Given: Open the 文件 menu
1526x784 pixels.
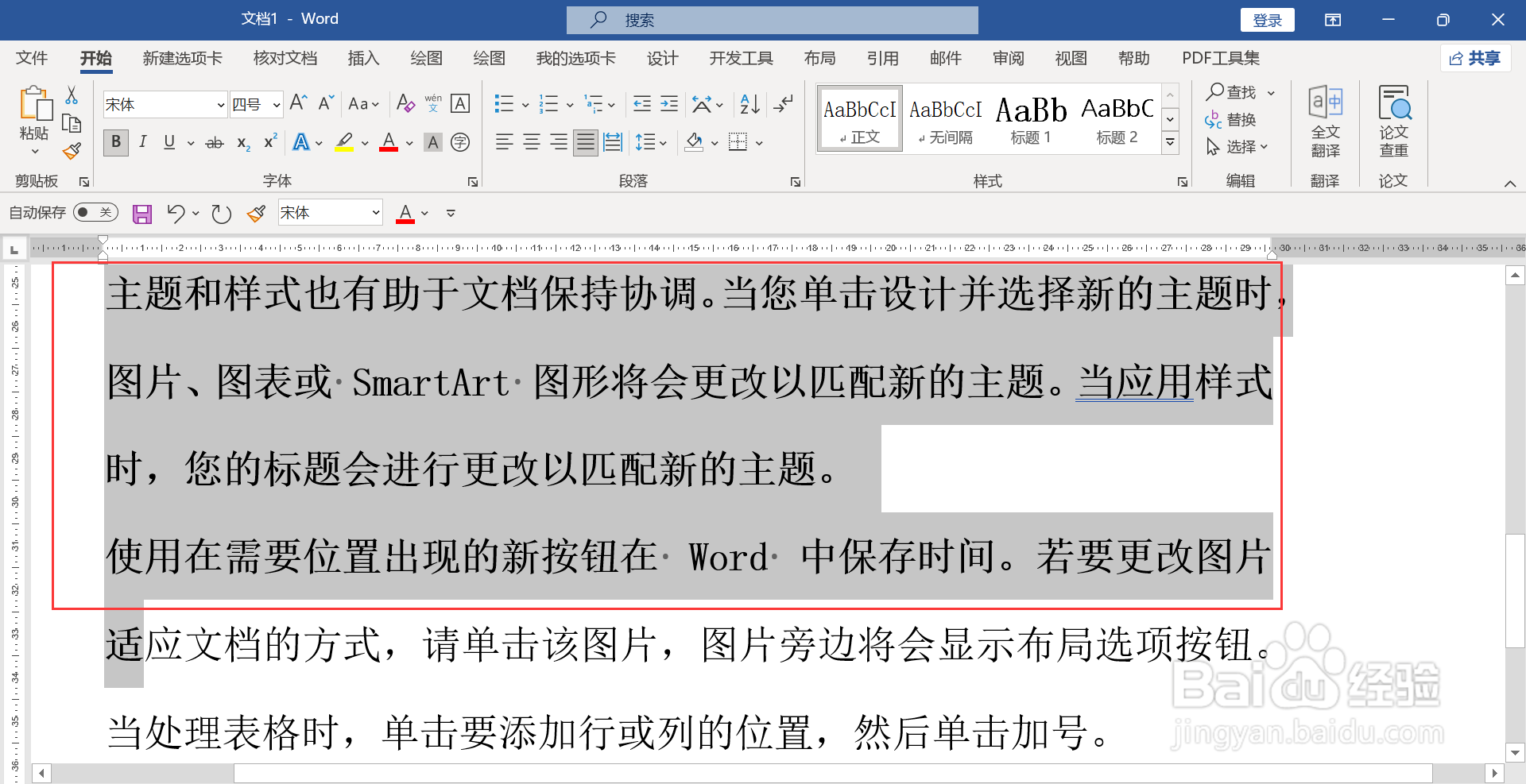Looking at the screenshot, I should 32,58.
